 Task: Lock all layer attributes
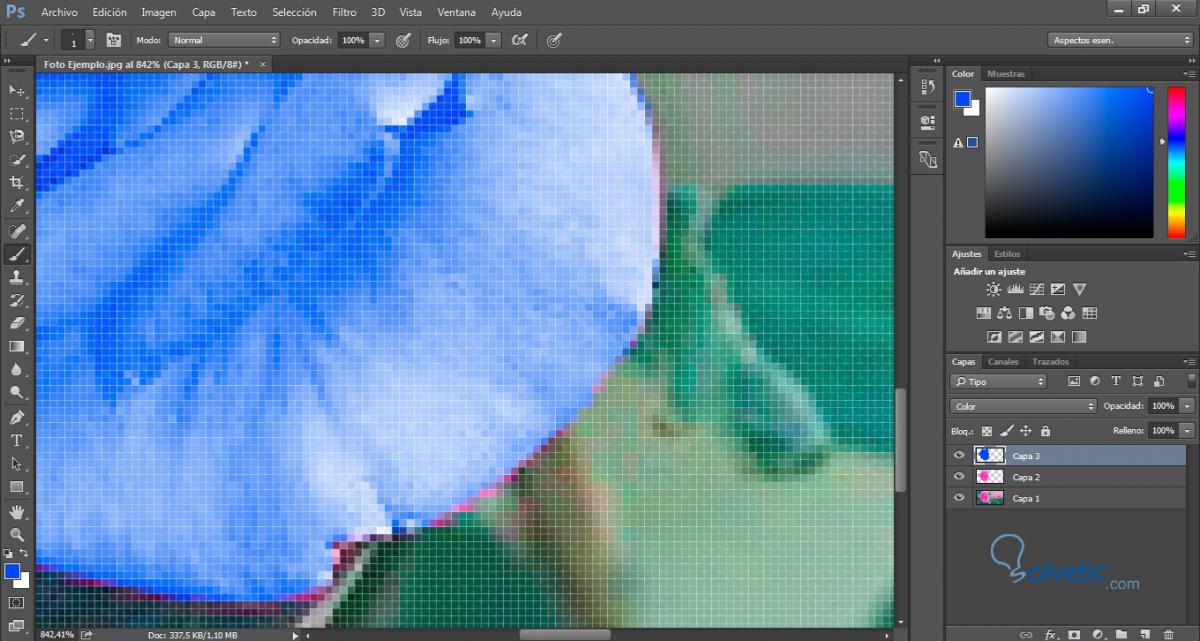[x=1045, y=431]
